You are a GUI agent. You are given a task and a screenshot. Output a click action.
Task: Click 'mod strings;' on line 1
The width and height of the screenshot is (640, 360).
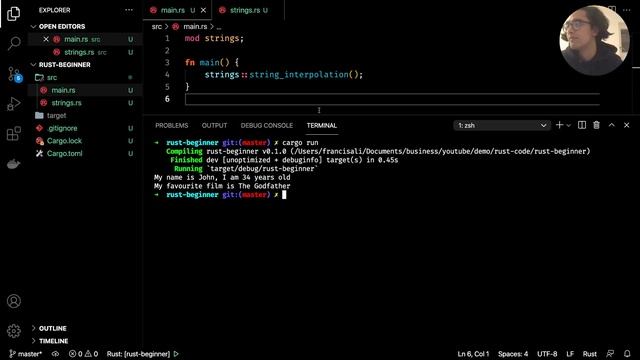tap(214, 38)
